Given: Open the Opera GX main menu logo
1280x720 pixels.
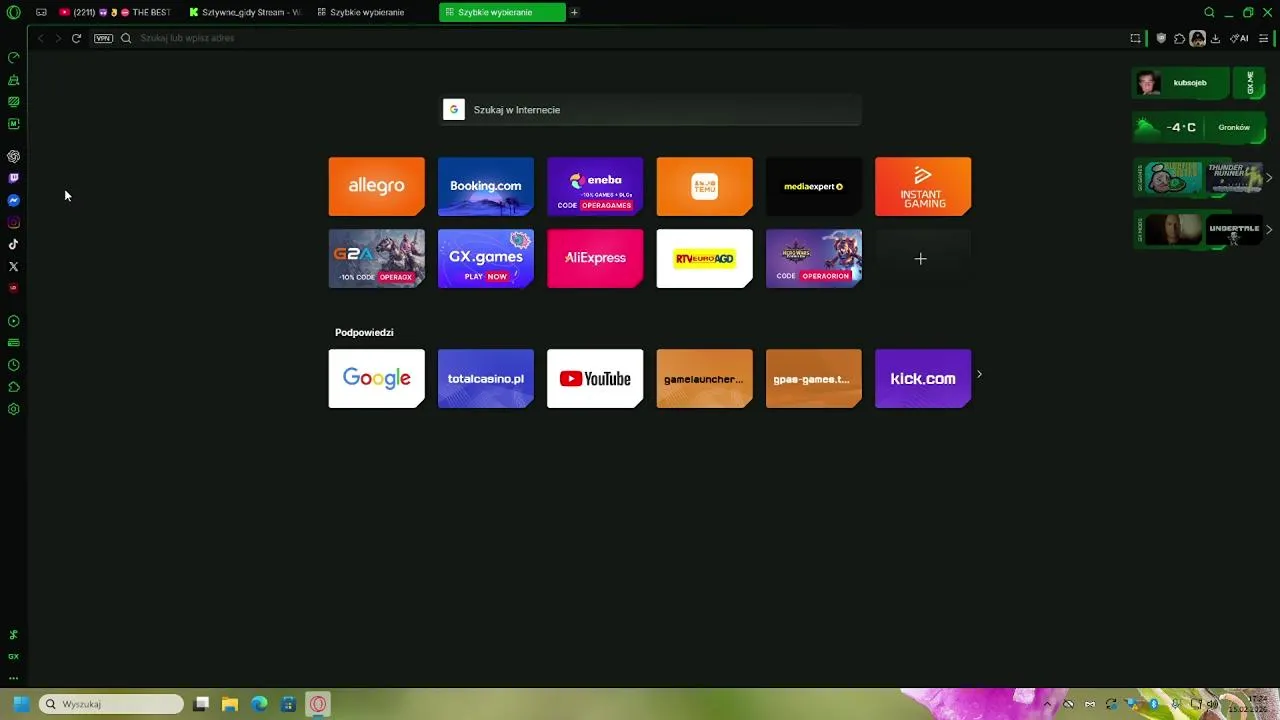Looking at the screenshot, I should 13,12.
